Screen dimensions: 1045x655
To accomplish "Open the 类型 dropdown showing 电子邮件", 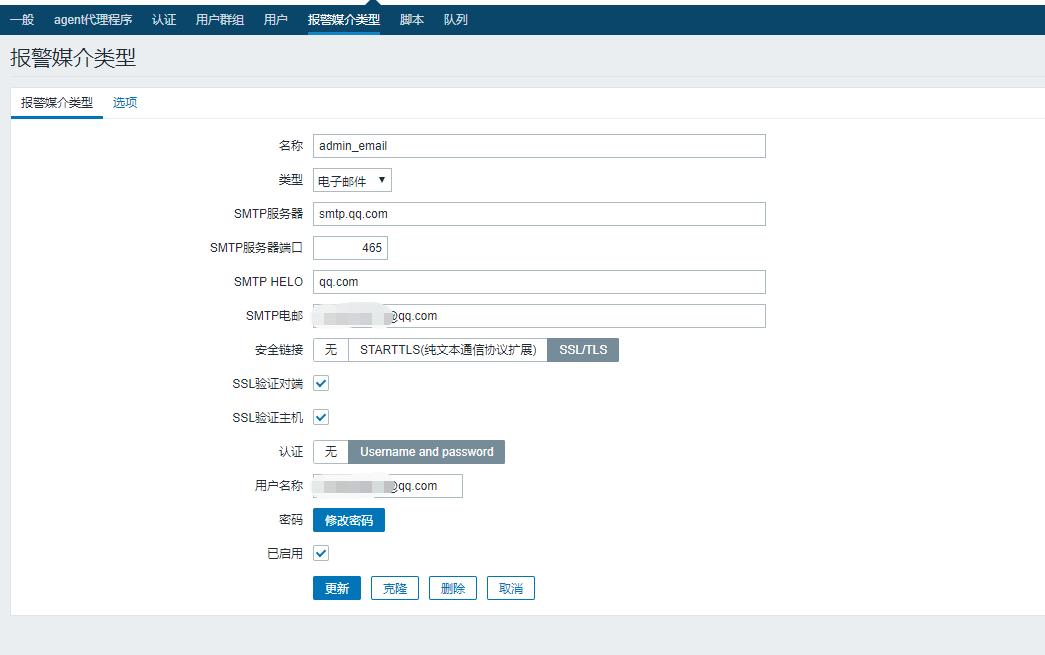I will [x=352, y=180].
